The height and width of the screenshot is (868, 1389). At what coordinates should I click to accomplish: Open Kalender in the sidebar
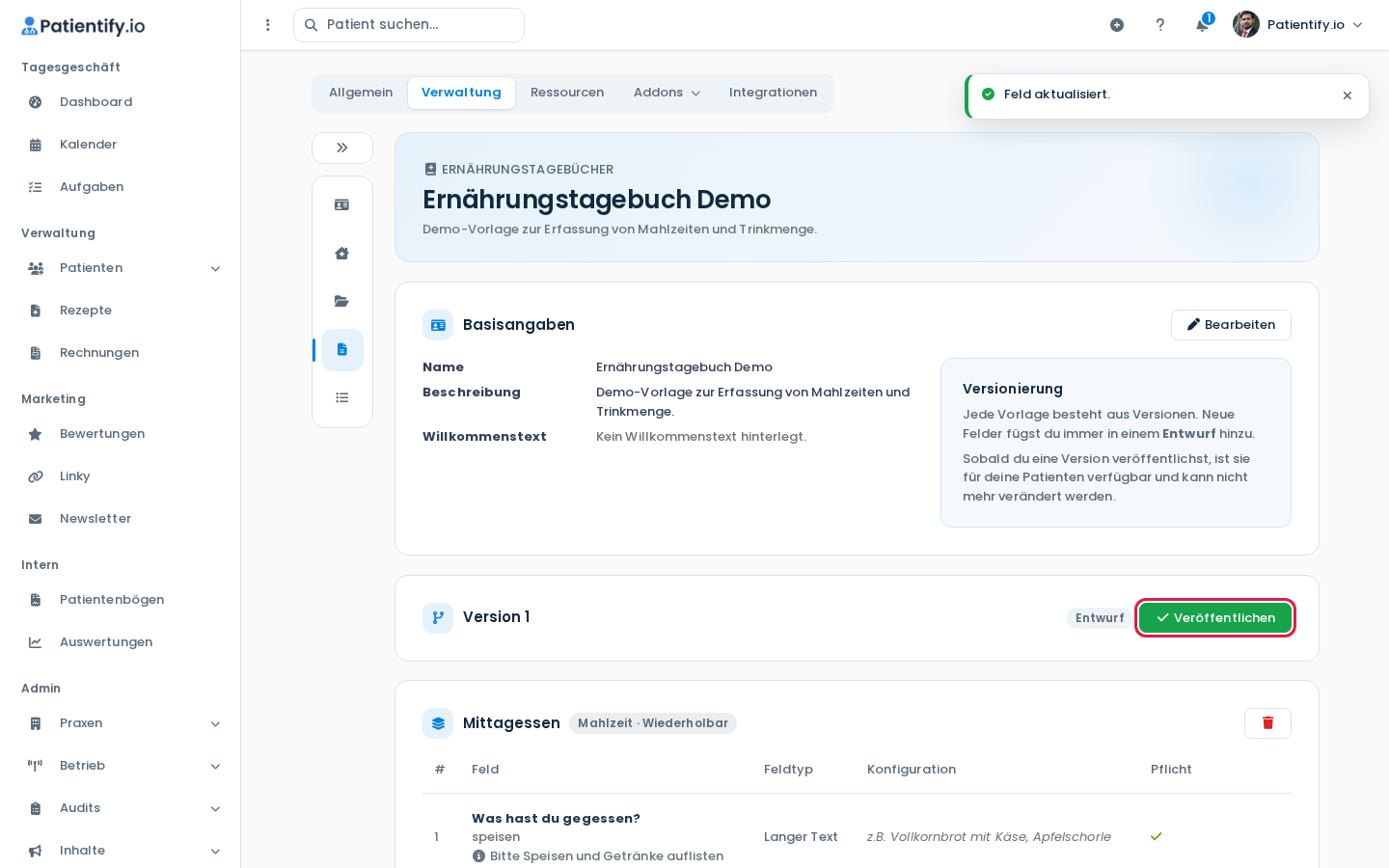120,145
